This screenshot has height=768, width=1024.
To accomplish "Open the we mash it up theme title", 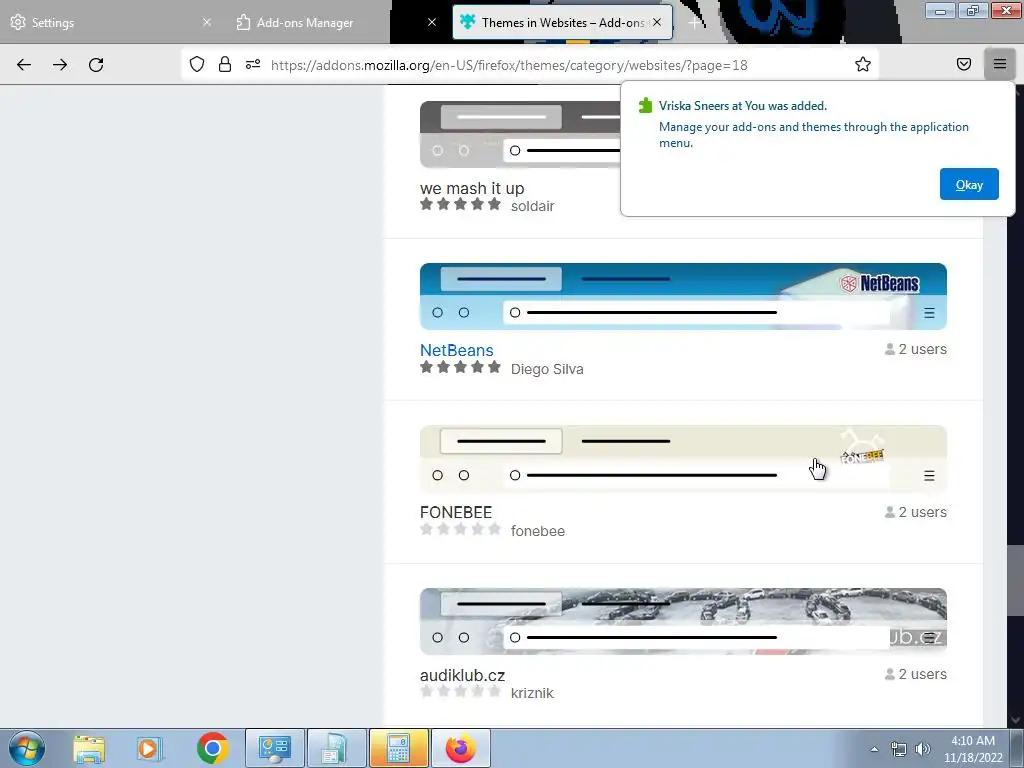I will 472,188.
